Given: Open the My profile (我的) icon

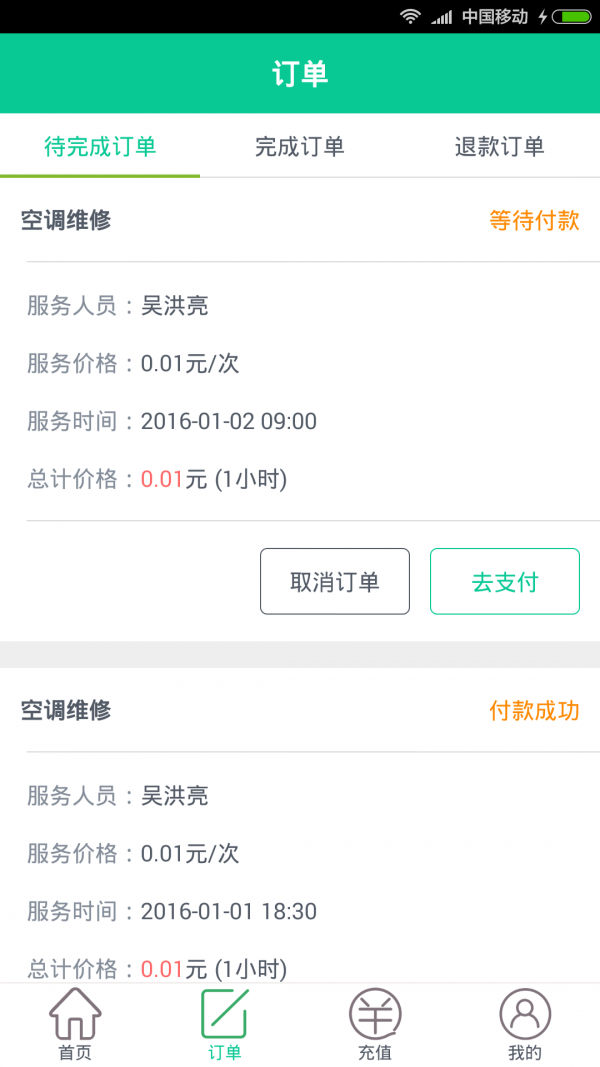Looking at the screenshot, I should (x=525, y=1014).
